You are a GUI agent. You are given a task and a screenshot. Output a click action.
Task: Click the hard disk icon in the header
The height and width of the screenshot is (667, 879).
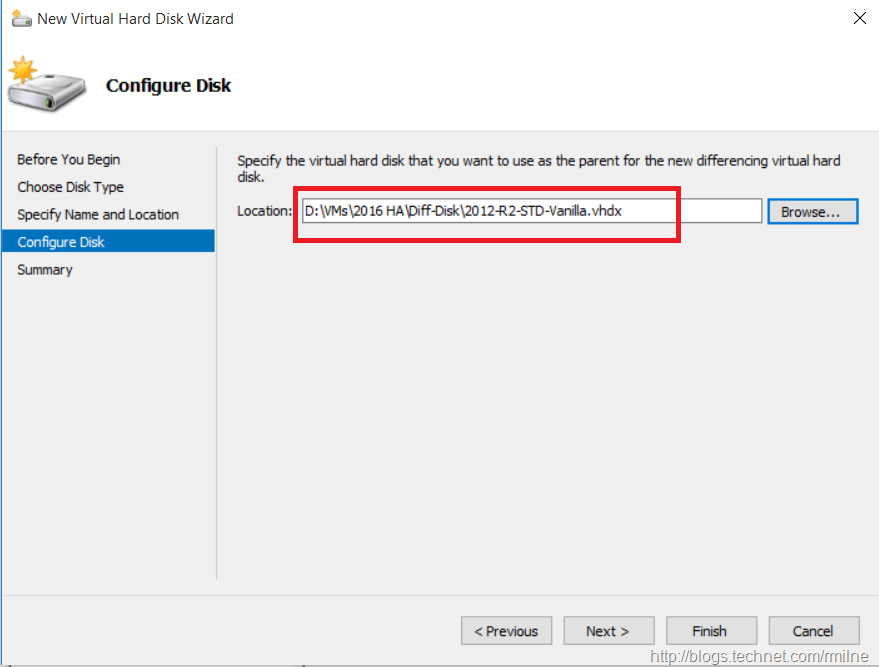[44, 86]
